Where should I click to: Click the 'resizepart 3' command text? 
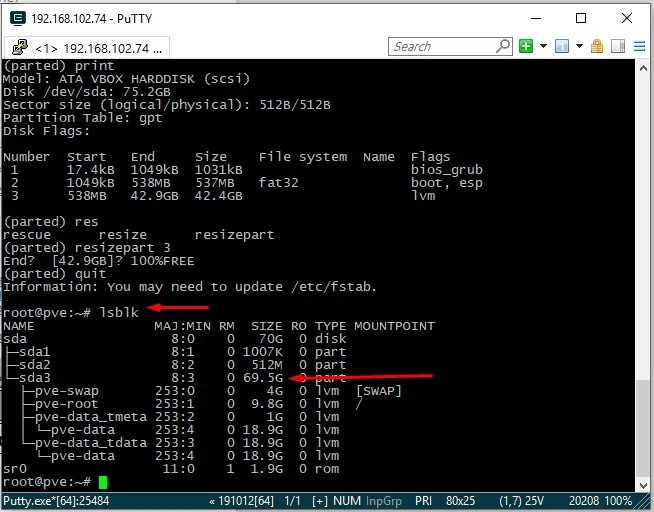click(123, 248)
